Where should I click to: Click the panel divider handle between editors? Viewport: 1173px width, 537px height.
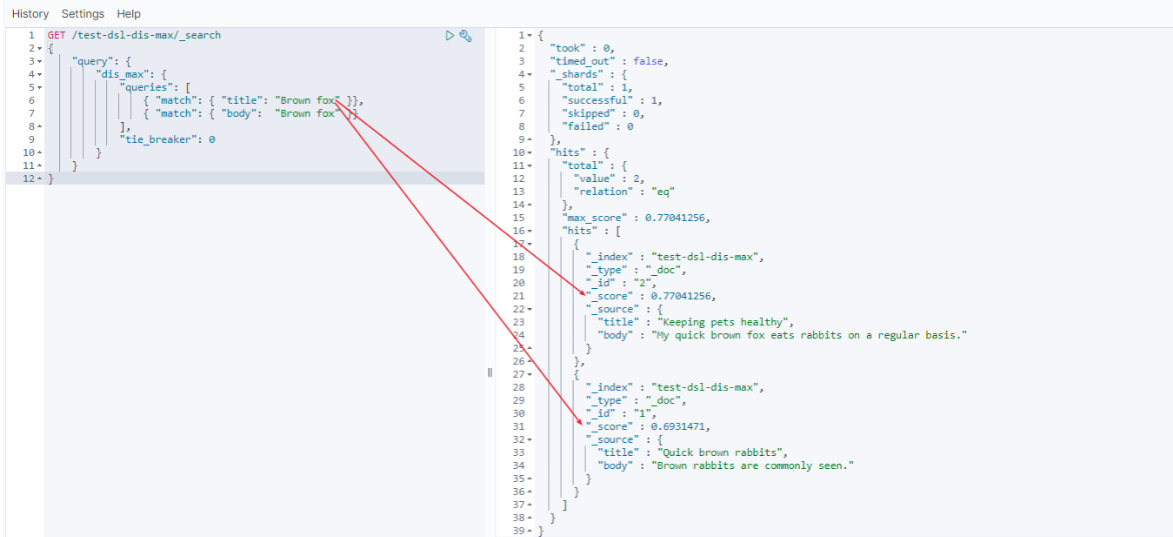(x=490, y=372)
